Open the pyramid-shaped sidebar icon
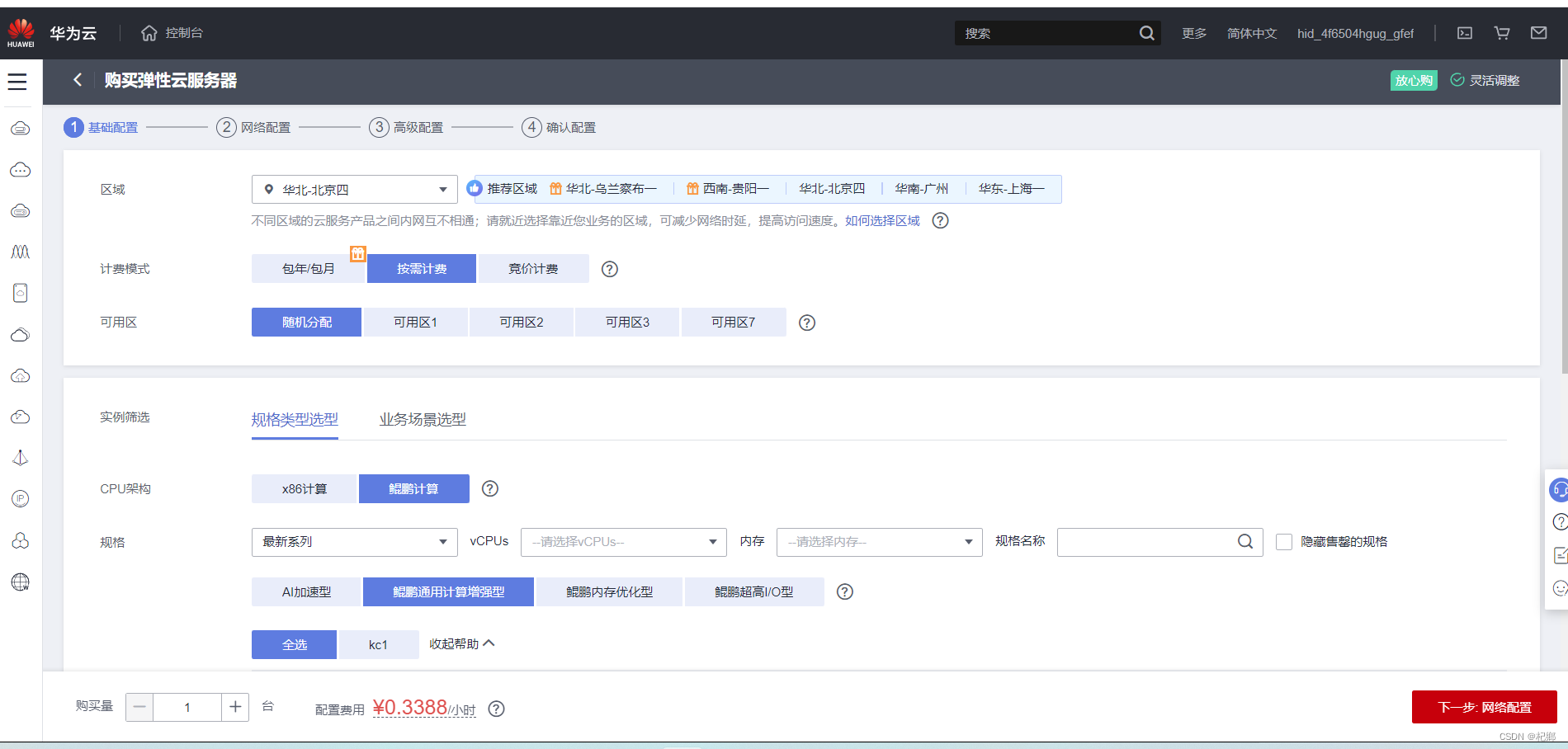The width and height of the screenshot is (1568, 749). [x=21, y=458]
